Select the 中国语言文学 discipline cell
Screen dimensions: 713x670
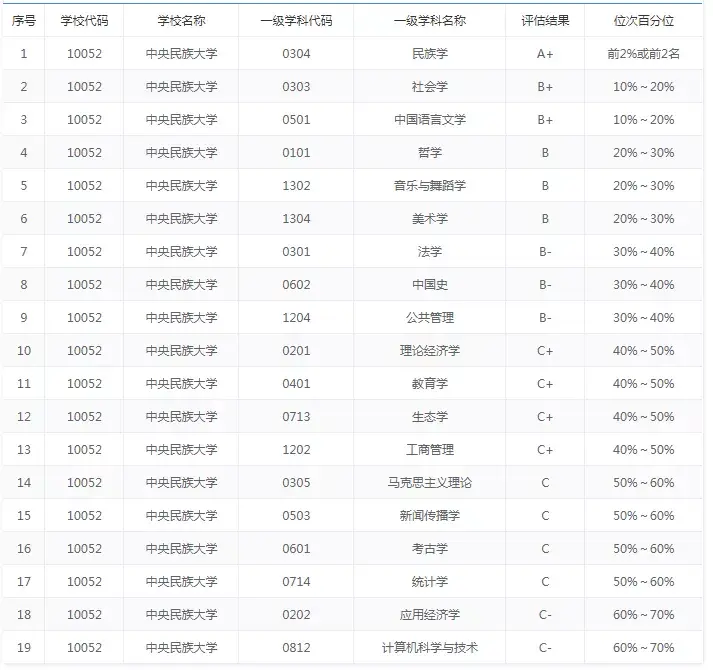(430, 120)
